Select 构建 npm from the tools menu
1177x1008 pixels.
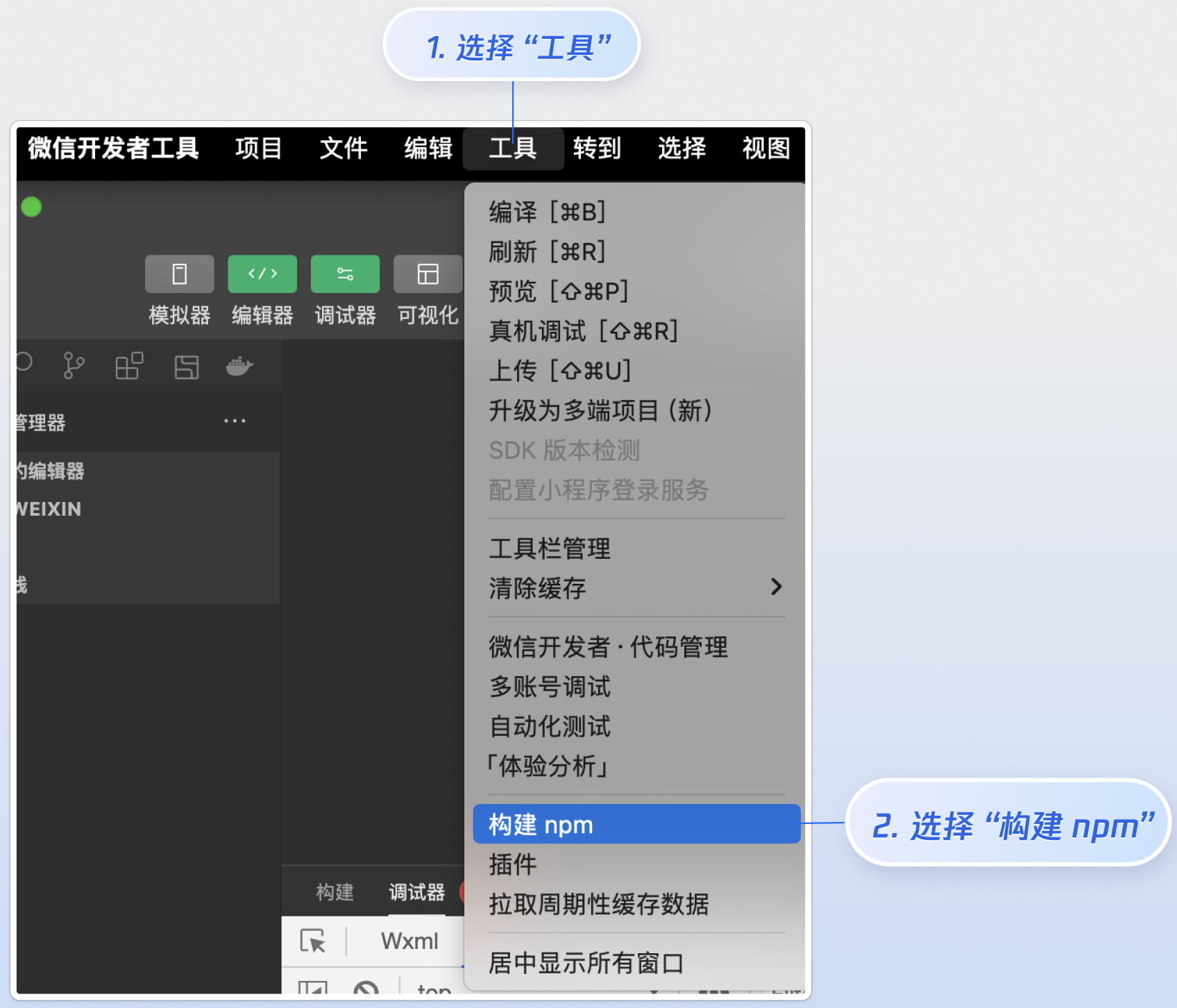point(636,824)
